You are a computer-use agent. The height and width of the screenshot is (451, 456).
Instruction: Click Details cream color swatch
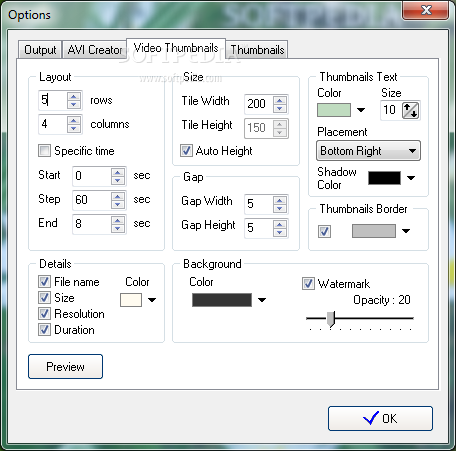point(131,300)
